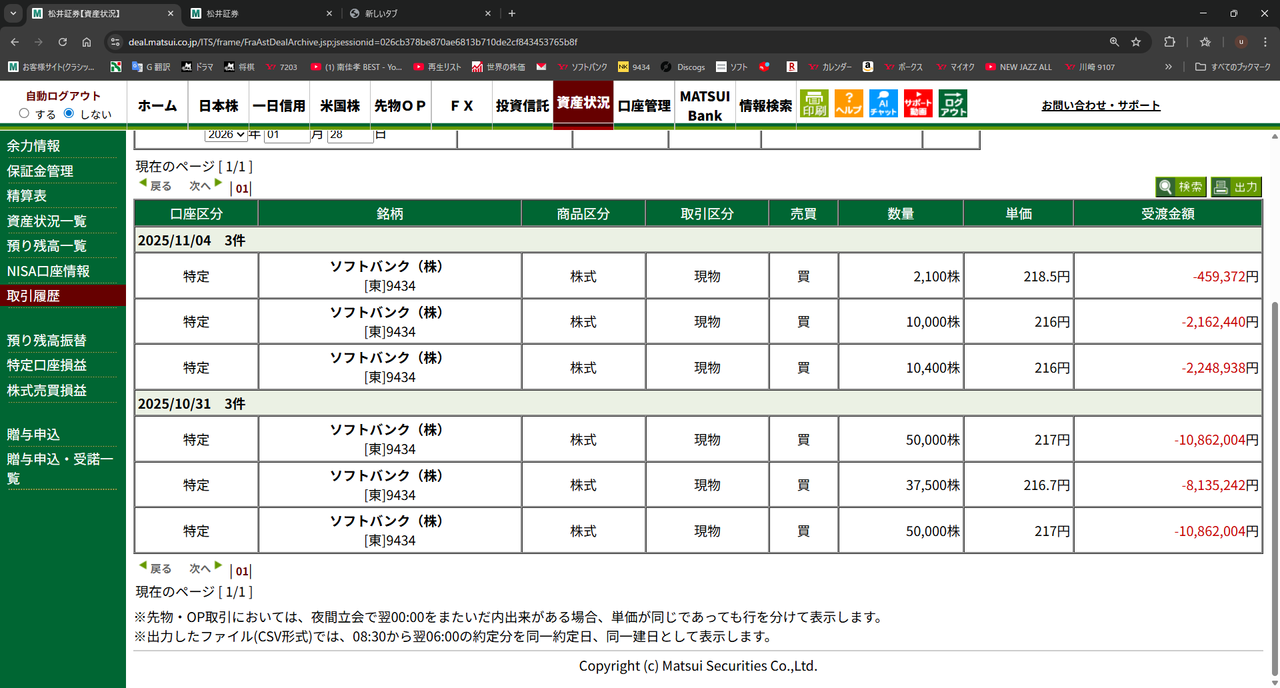The width and height of the screenshot is (1280, 688).
Task: Select the 自動ログアウト する radio button
Action: click(24, 114)
